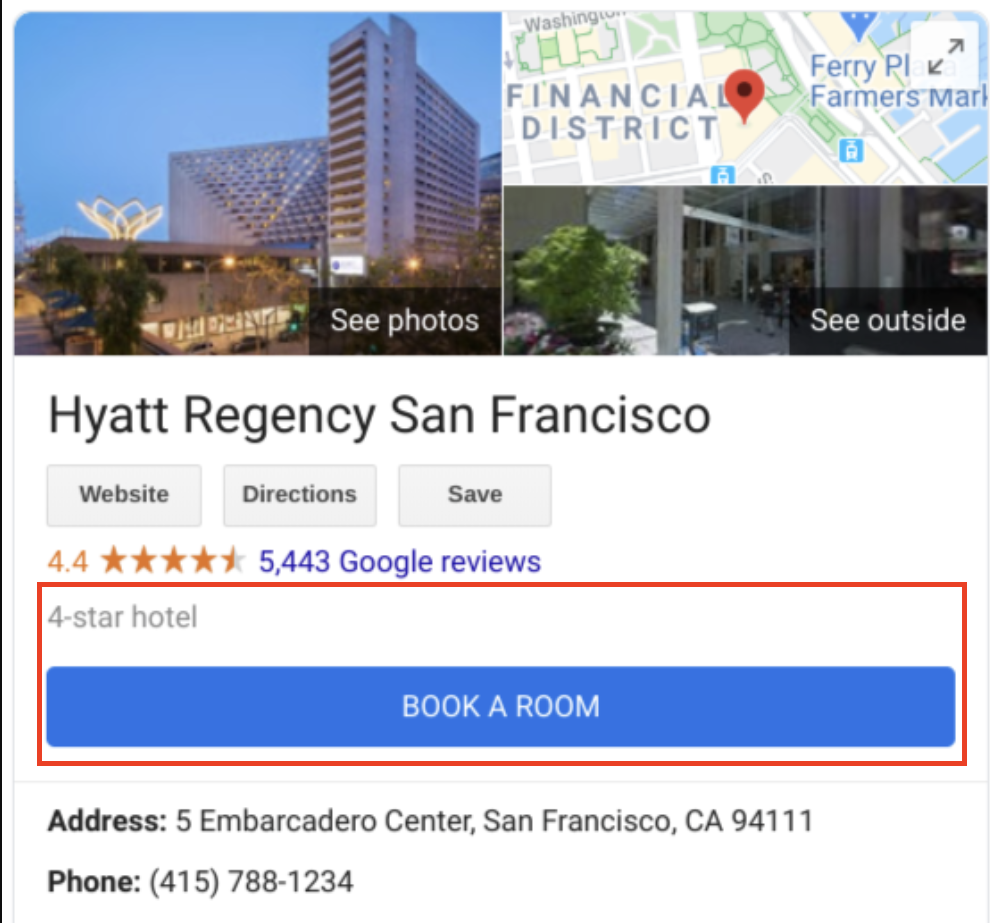Click the phone number (415) 788-1234

(x=251, y=881)
